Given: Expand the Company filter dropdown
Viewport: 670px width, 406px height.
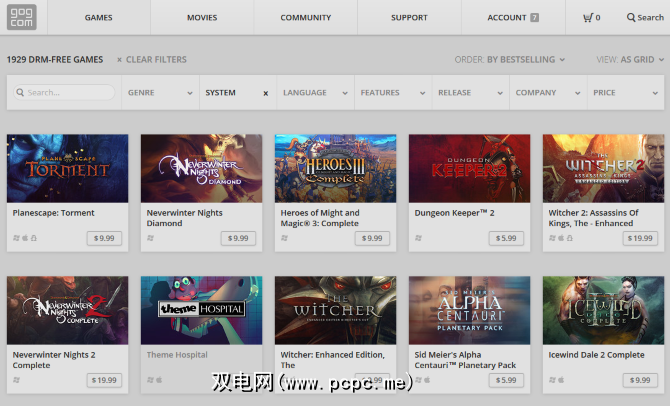Looking at the screenshot, I should point(548,93).
